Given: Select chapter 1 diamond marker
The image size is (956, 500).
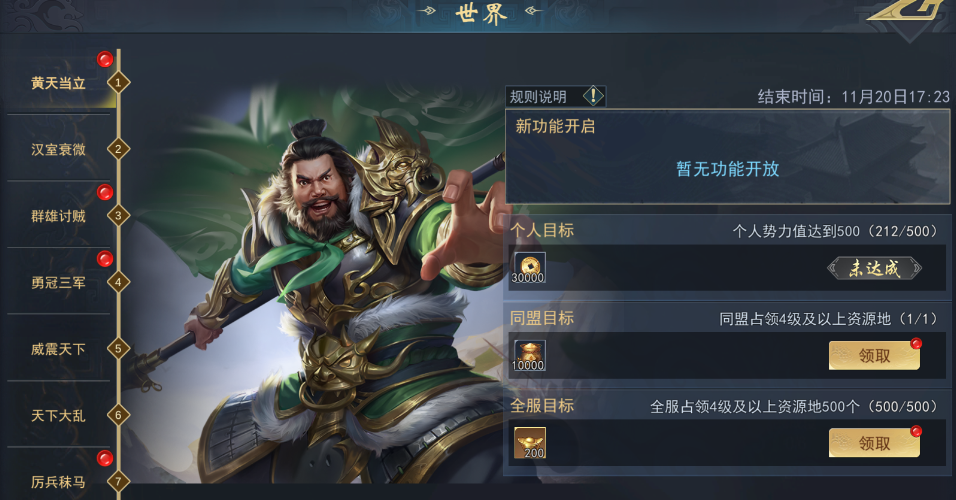Looking at the screenshot, I should pyautogui.click(x=118, y=82).
